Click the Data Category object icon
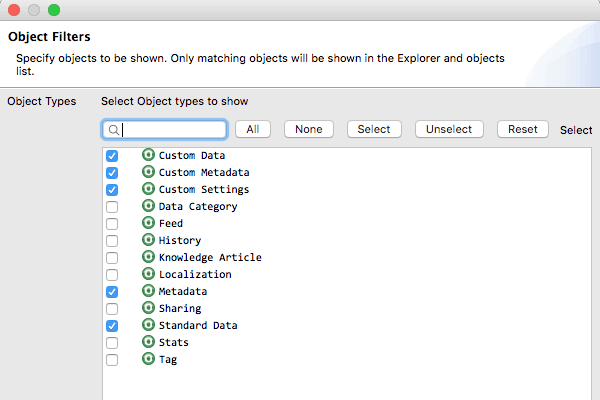 coord(149,206)
